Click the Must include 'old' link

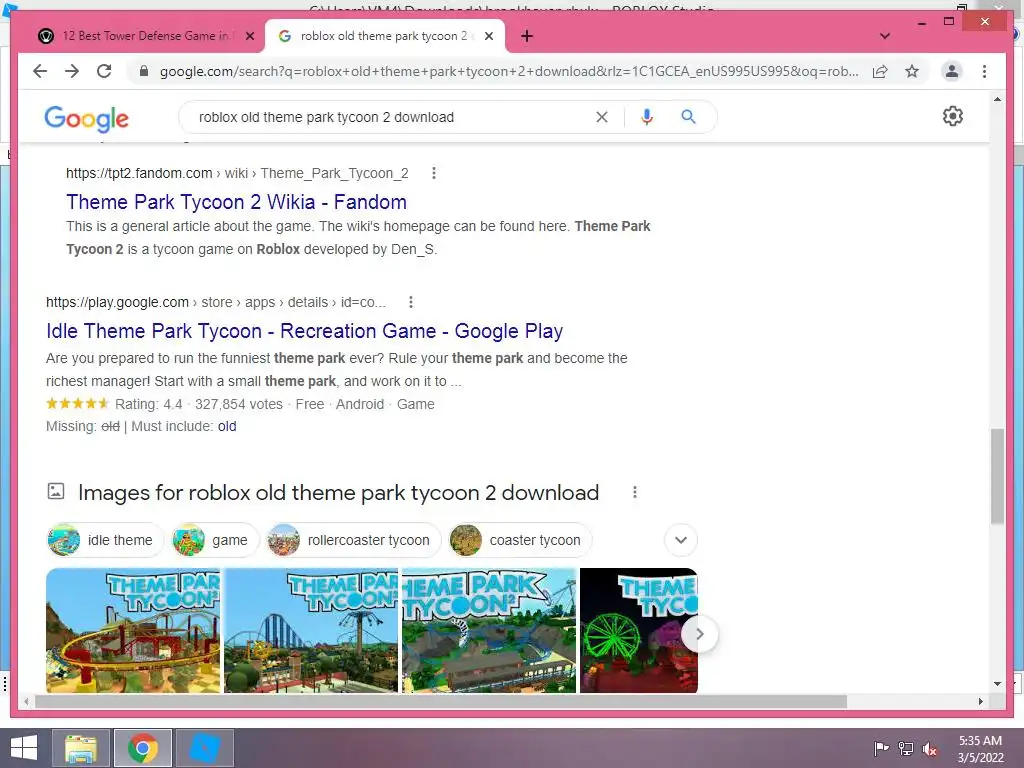point(227,426)
